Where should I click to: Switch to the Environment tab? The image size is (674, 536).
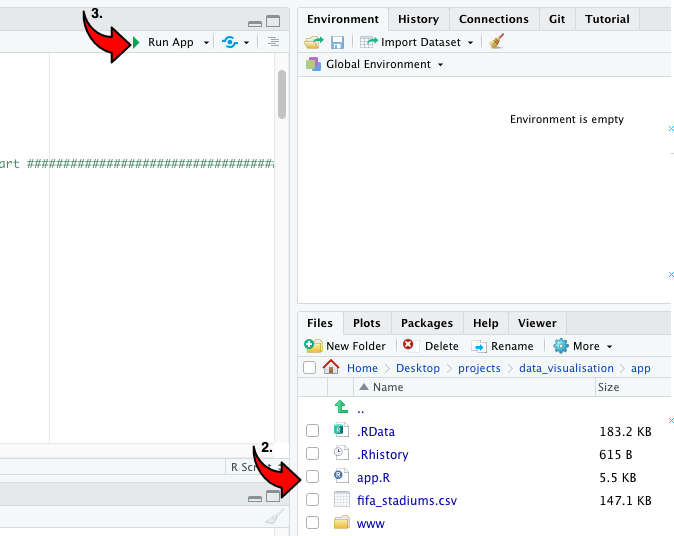pyautogui.click(x=343, y=19)
